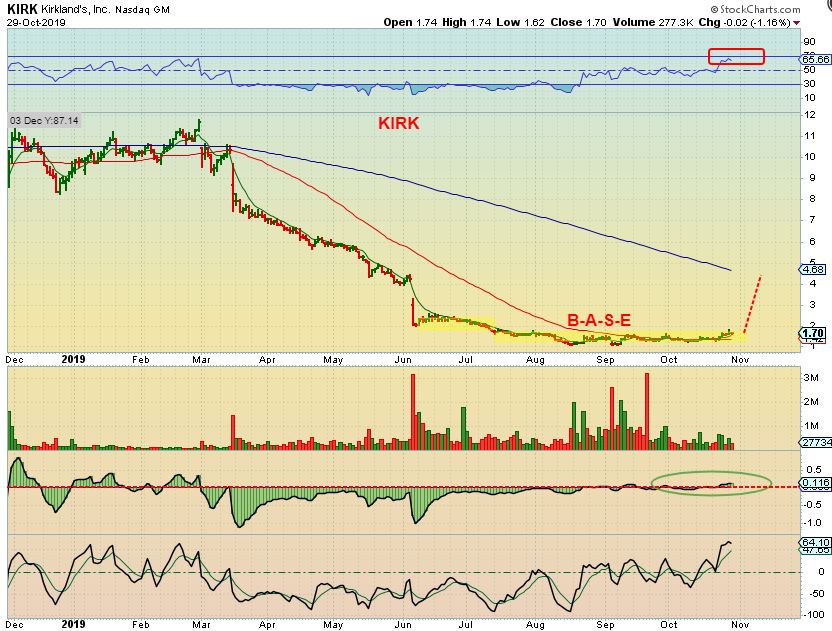Screen dimensions: 832x631
Task: Click the 8 tick on price axis
Action: (812, 199)
